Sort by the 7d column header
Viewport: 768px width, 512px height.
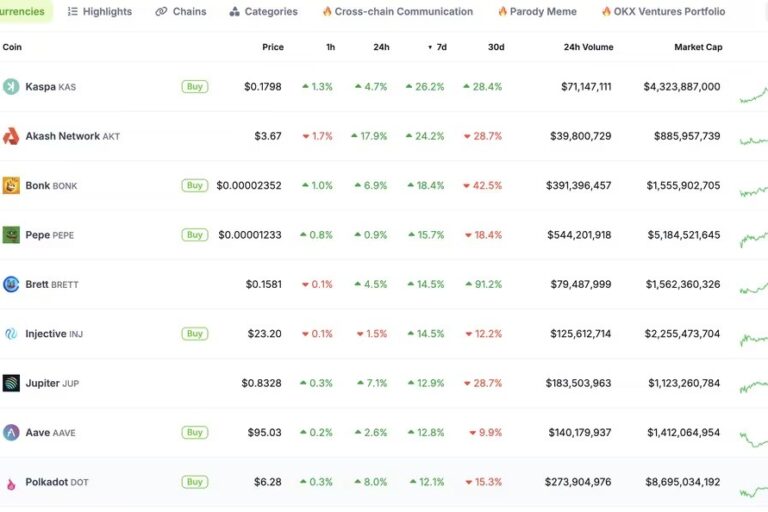click(437, 47)
